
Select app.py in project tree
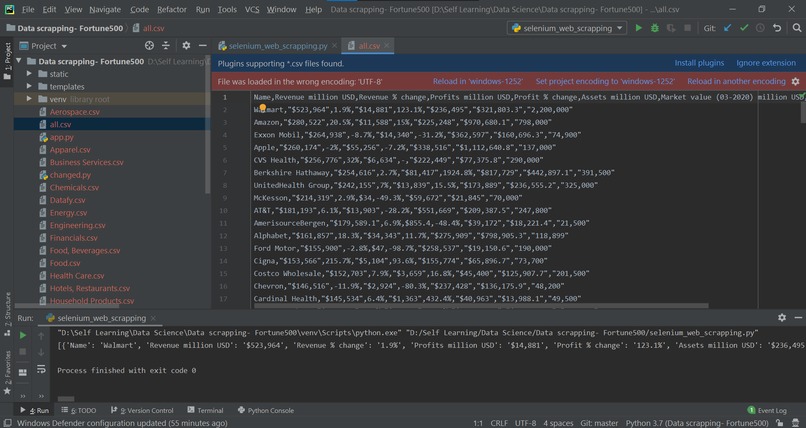(61, 137)
